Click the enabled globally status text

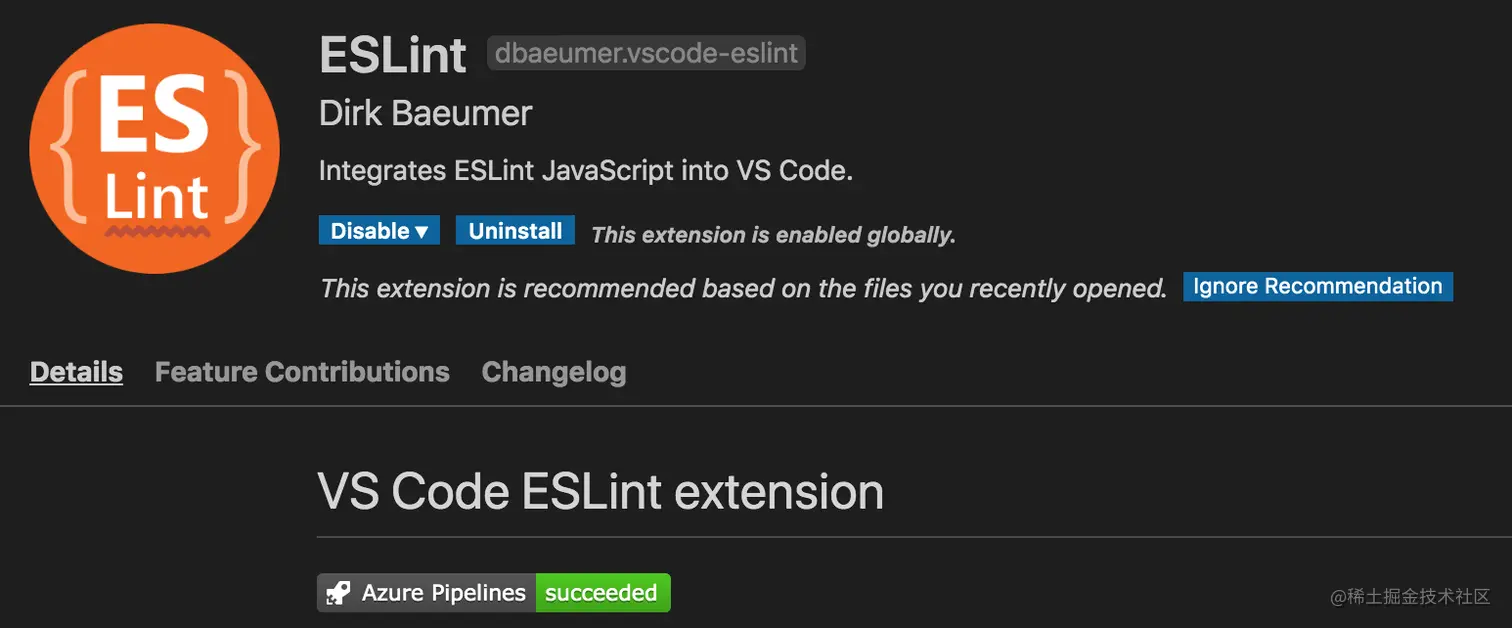click(773, 235)
